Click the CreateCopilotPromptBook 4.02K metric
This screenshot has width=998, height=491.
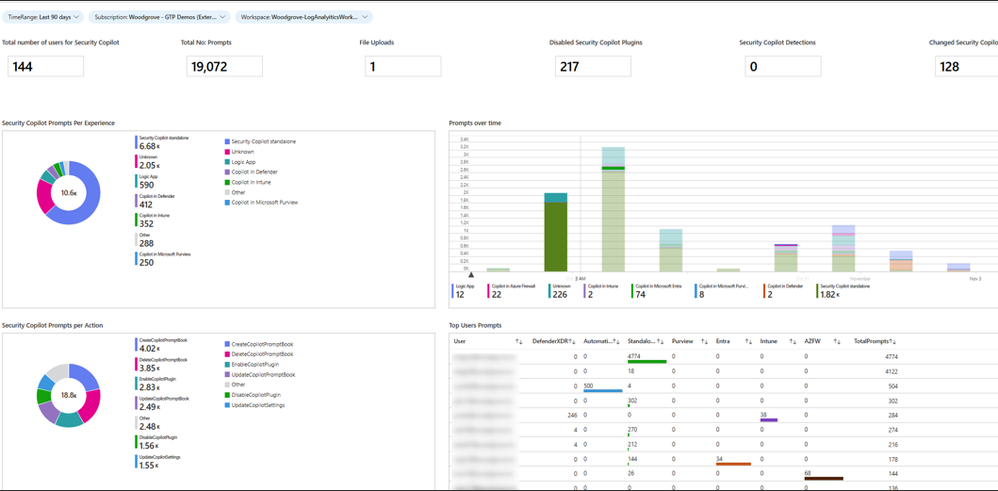[161, 345]
